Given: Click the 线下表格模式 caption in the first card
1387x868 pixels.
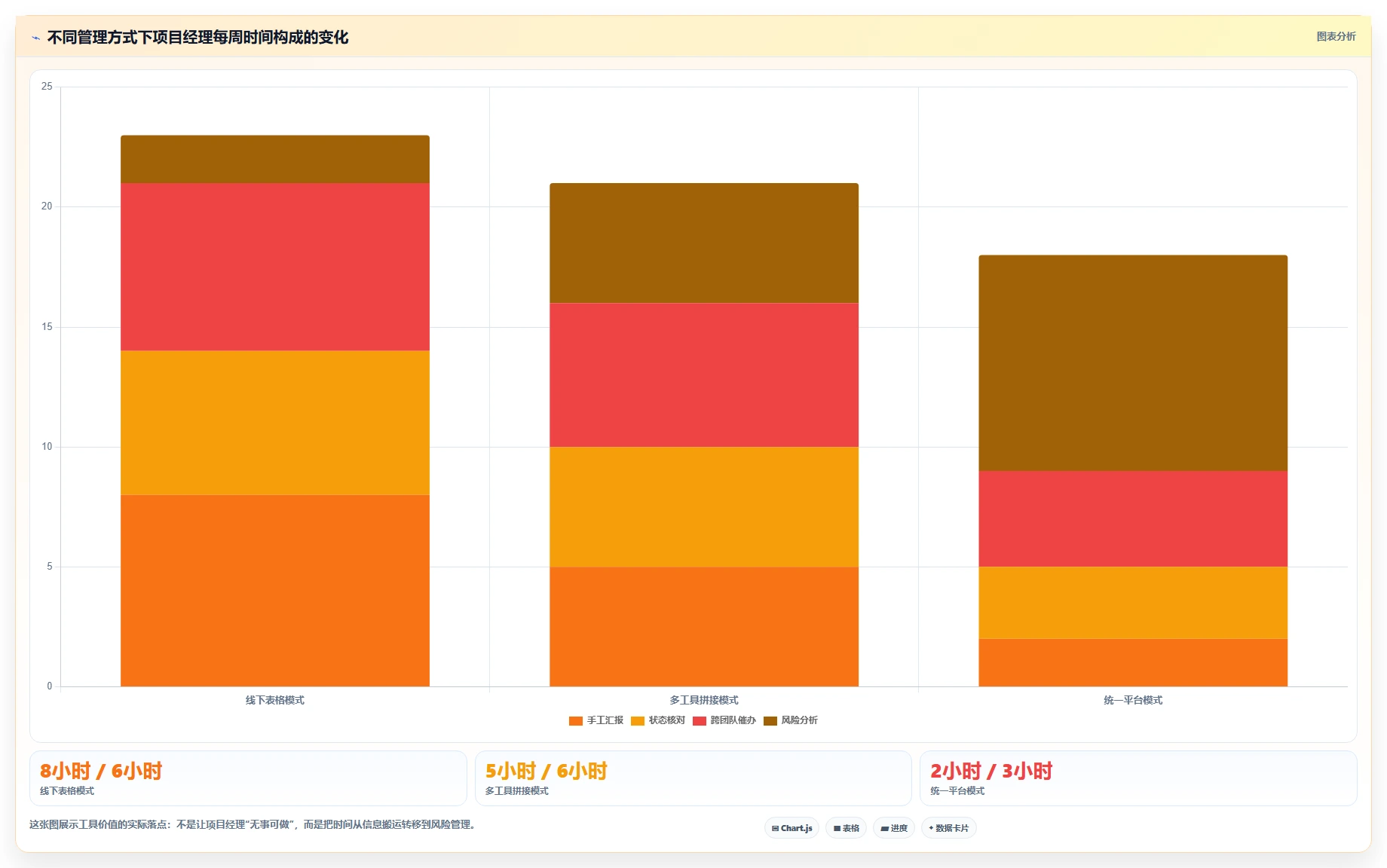Looking at the screenshot, I should (67, 791).
